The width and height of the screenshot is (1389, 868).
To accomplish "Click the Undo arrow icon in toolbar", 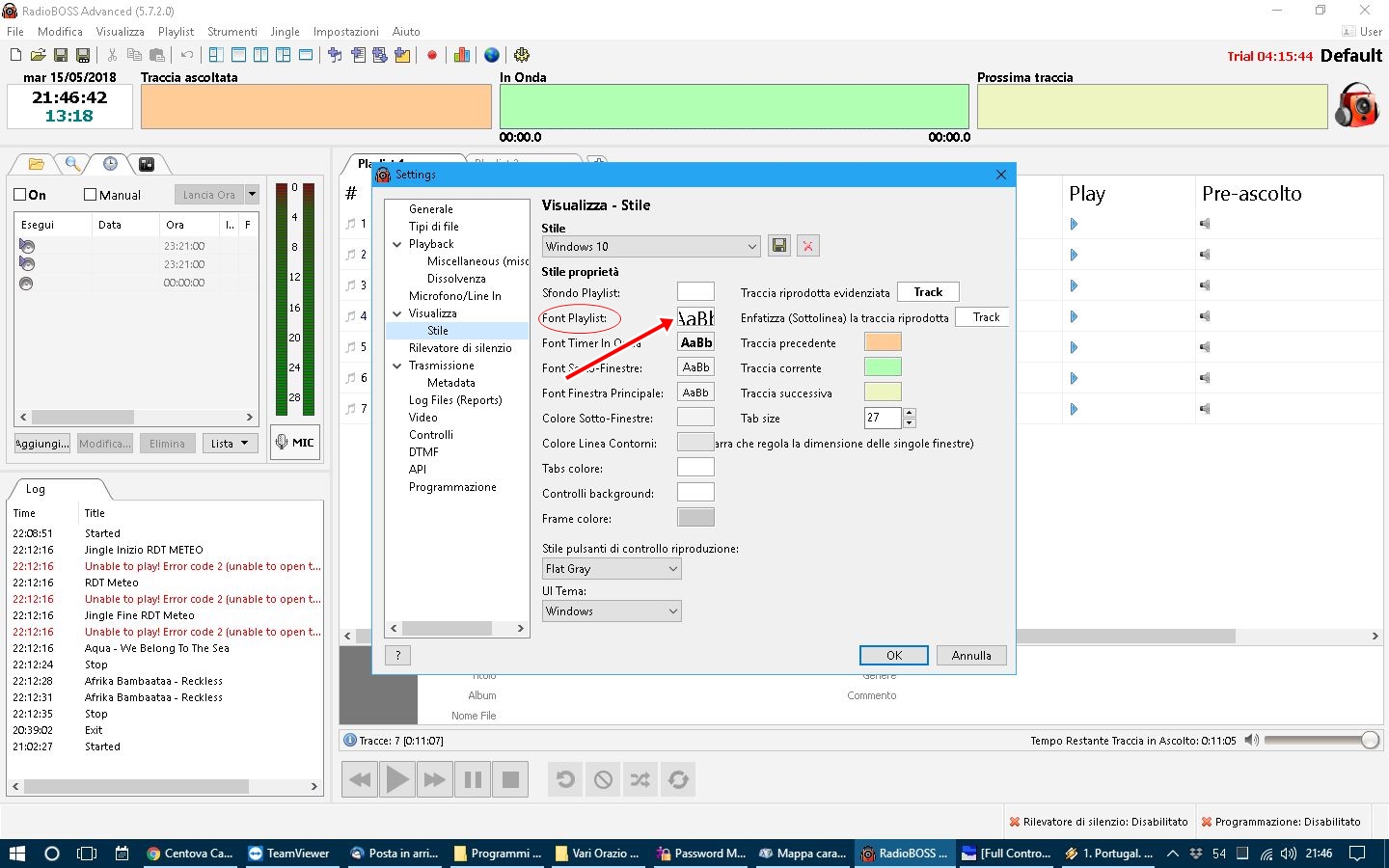I will 187,55.
